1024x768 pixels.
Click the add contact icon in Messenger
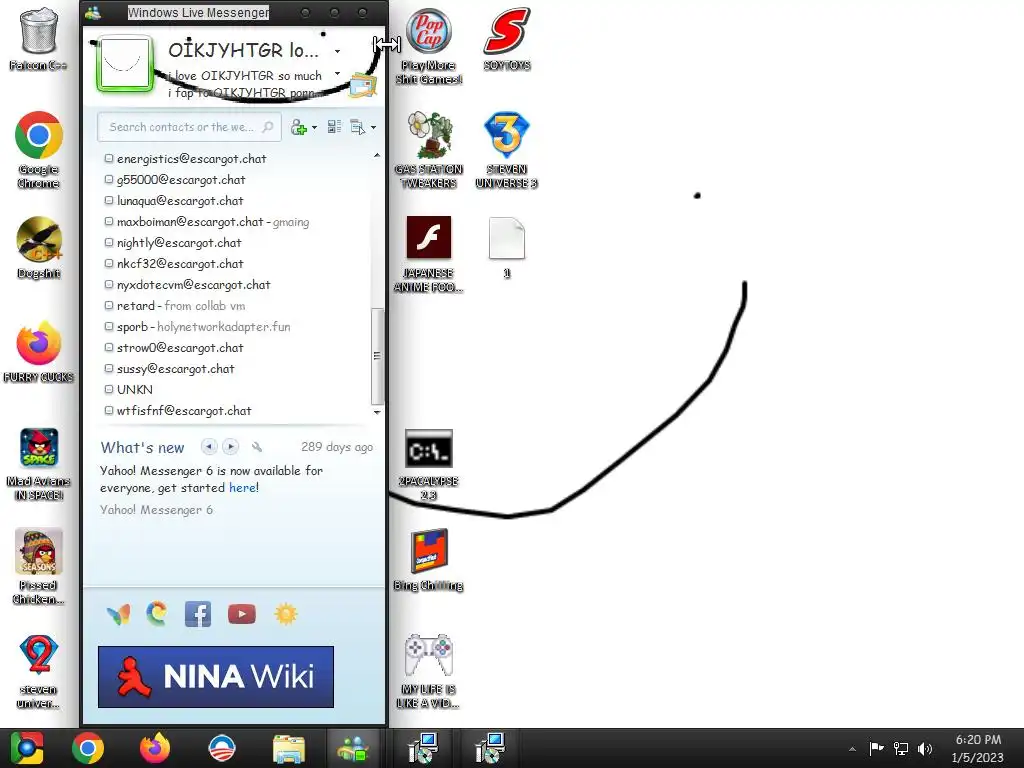pos(298,127)
